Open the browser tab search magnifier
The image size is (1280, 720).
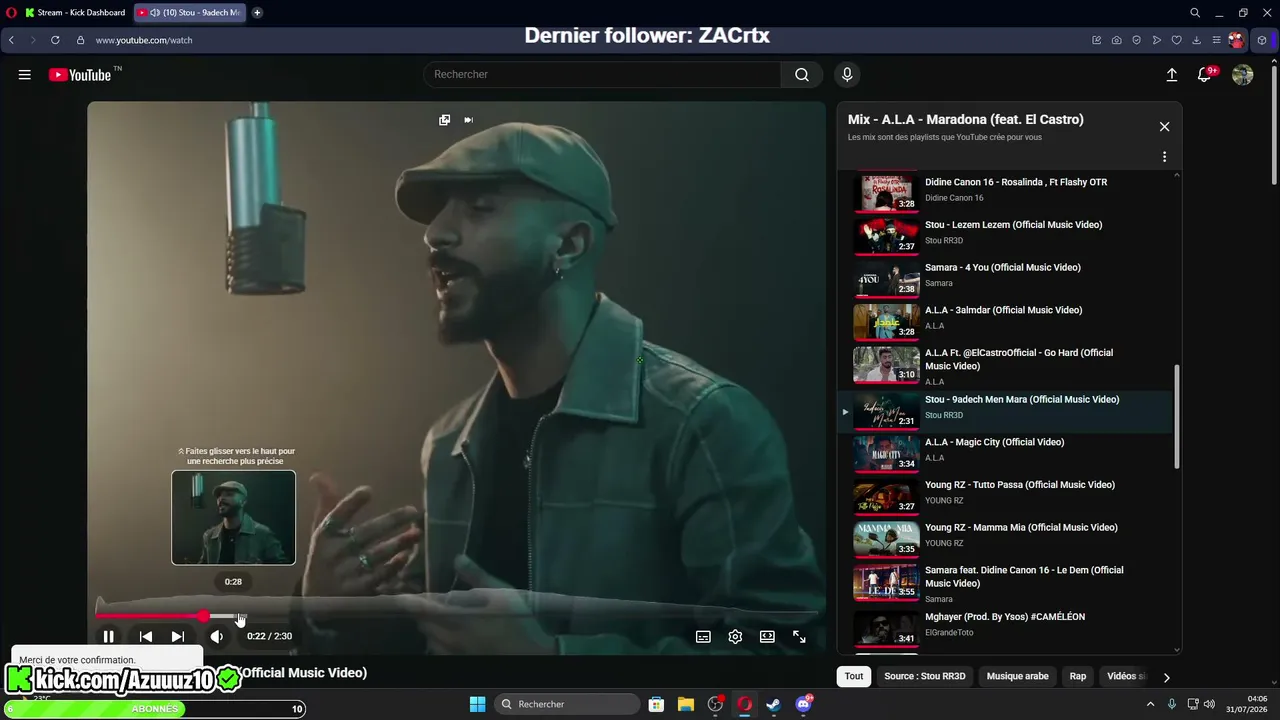coord(1195,13)
